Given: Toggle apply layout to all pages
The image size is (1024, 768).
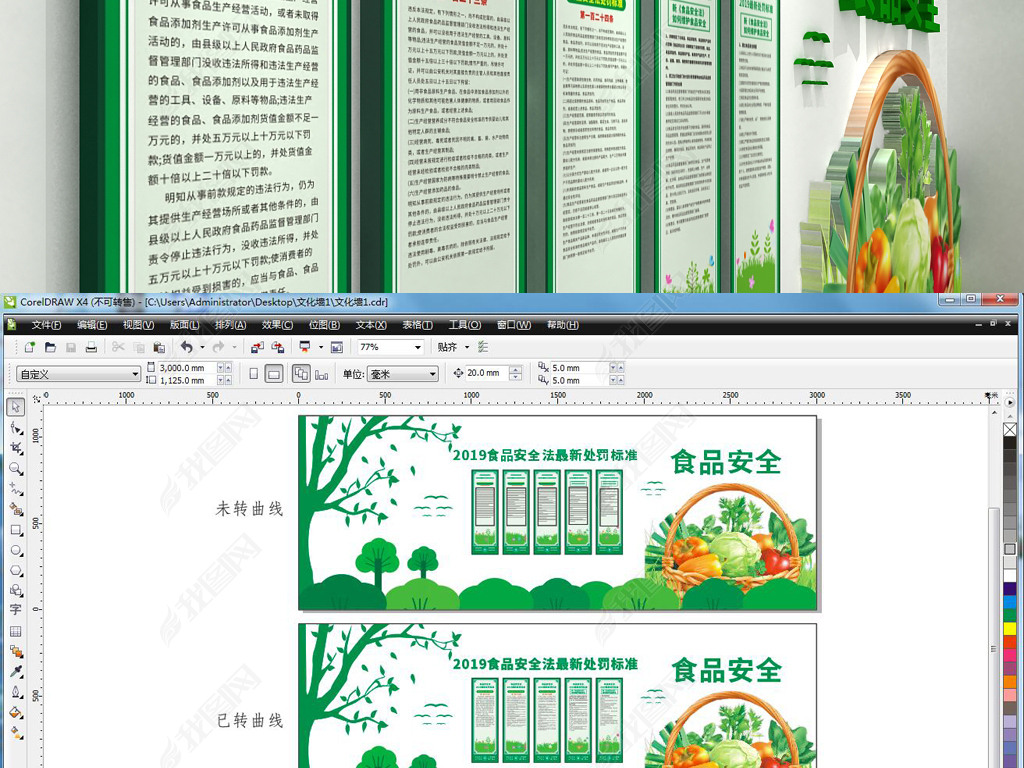Looking at the screenshot, I should (x=300, y=374).
